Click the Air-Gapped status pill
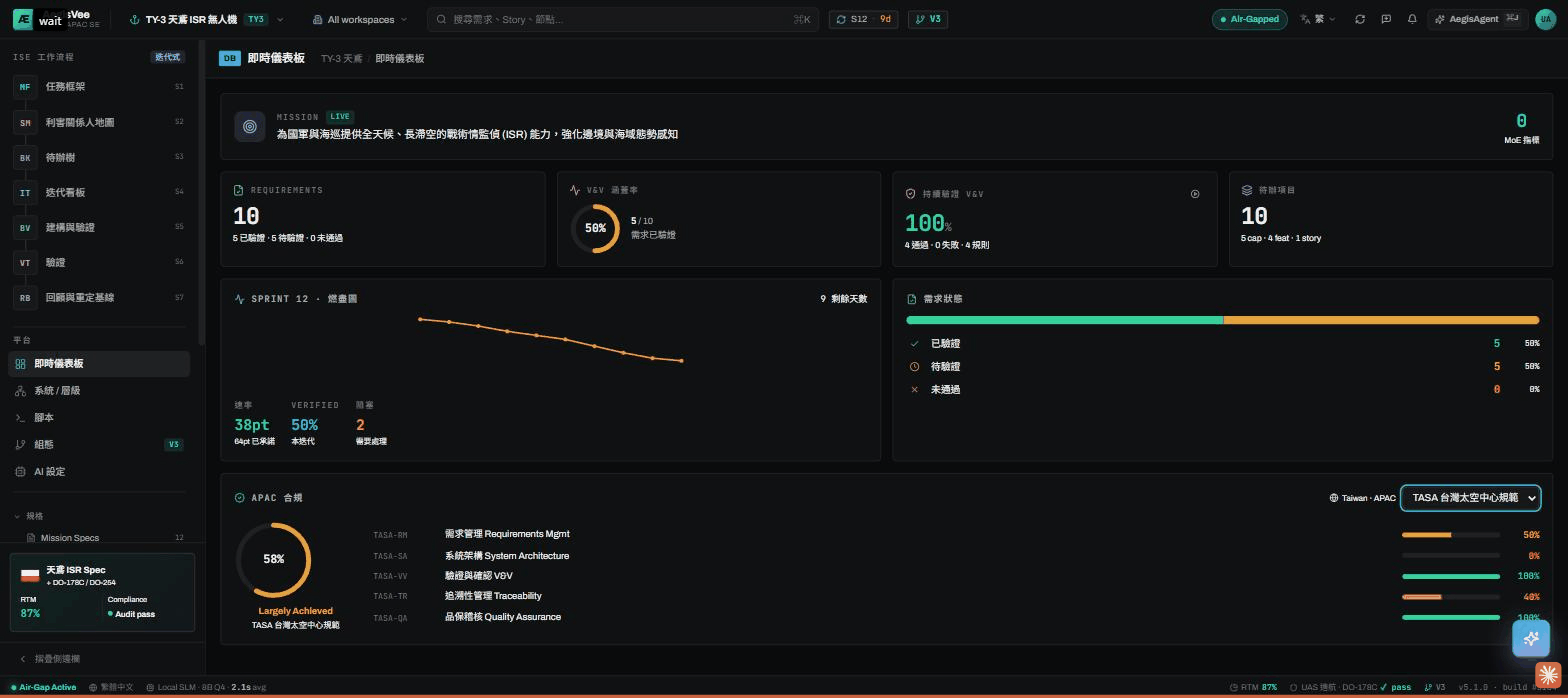Image resolution: width=1568 pixels, height=698 pixels. click(1249, 19)
